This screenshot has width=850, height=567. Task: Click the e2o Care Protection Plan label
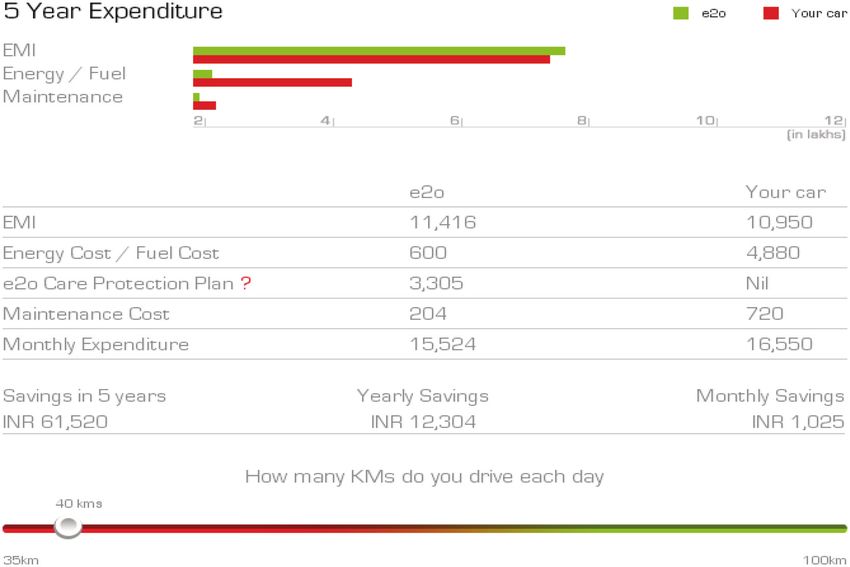pos(117,283)
